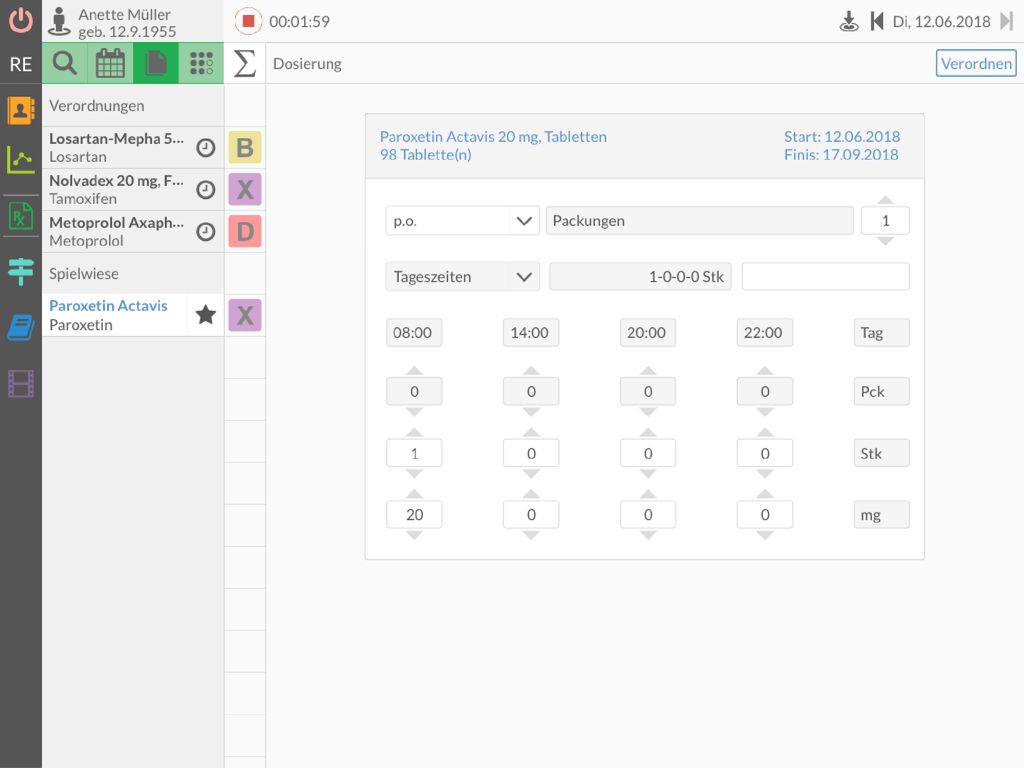Click the empty field beside 1-0-0-0 Stk
Image resolution: width=1024 pixels, height=768 pixels.
(x=825, y=276)
